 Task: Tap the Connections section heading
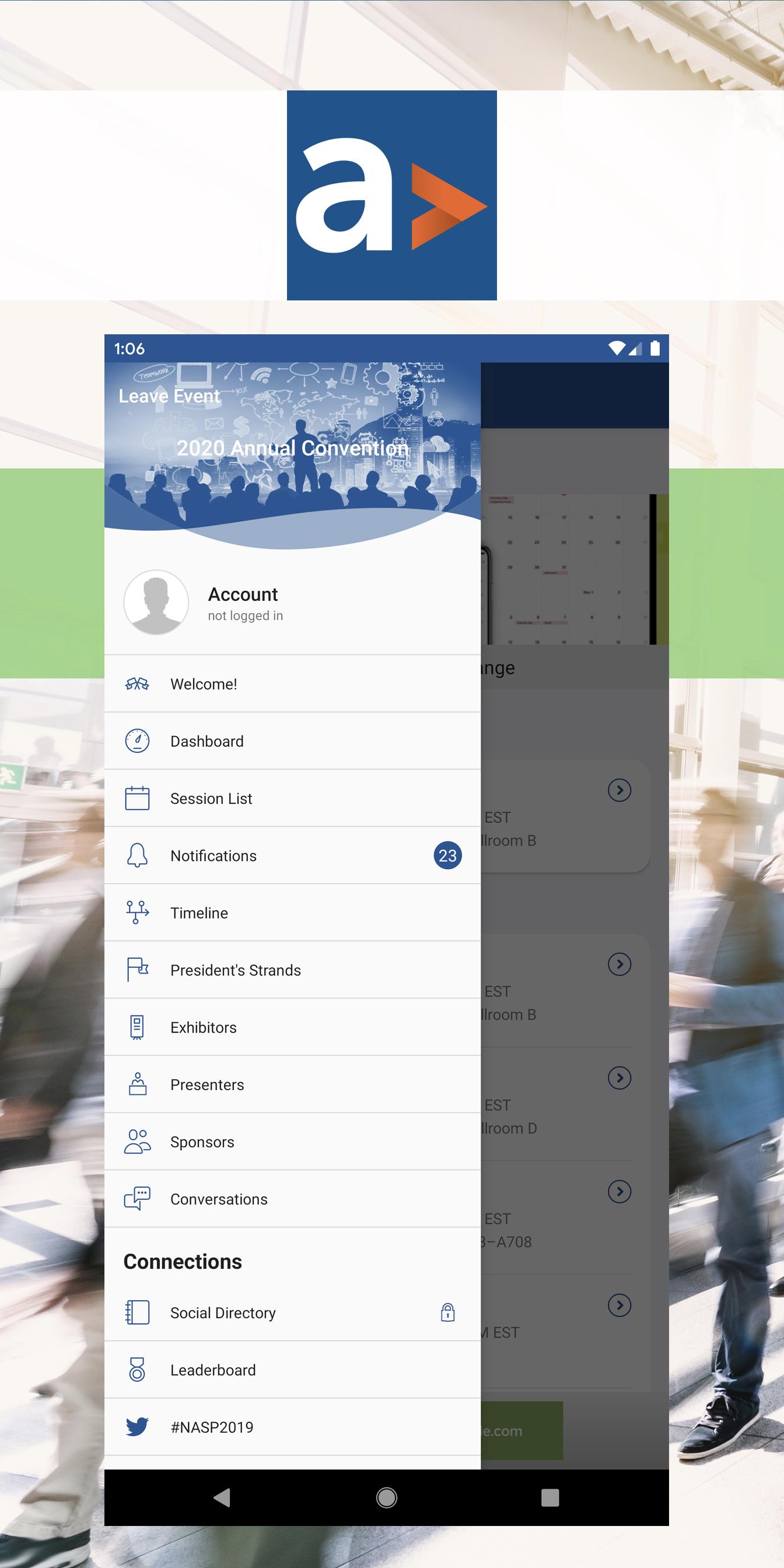pyautogui.click(x=183, y=1261)
